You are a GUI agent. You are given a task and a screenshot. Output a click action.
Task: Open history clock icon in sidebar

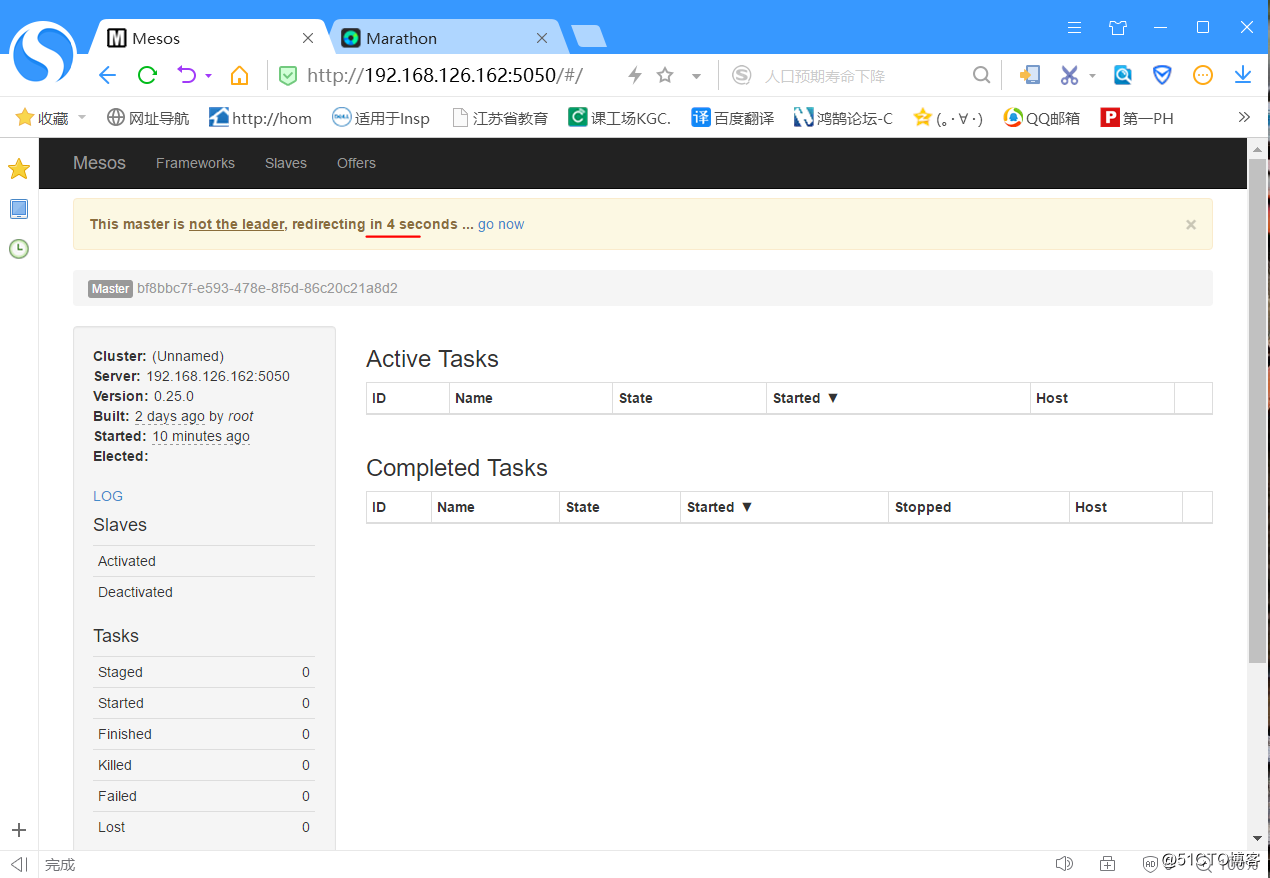19,249
